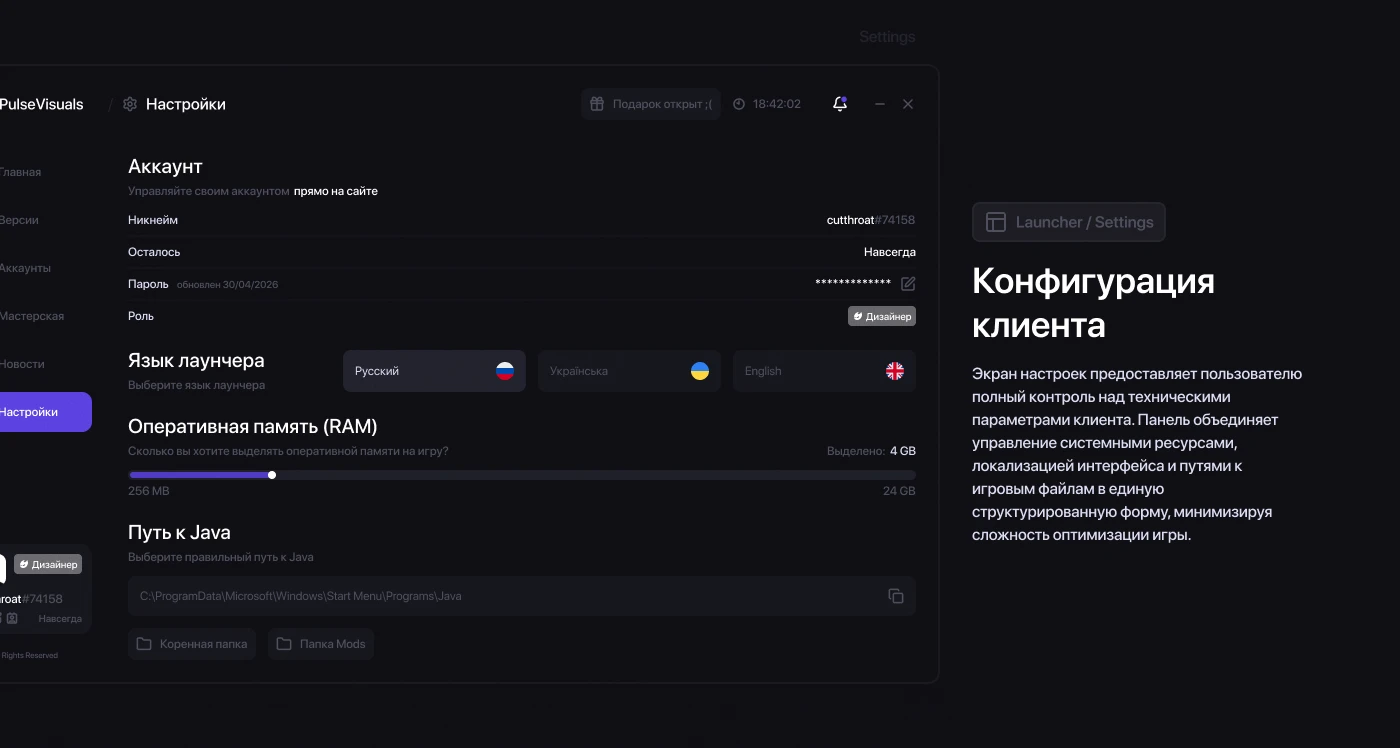Open the Аккаунты sidebar section
Viewport: 1400px width, 748px height.
coord(24,268)
